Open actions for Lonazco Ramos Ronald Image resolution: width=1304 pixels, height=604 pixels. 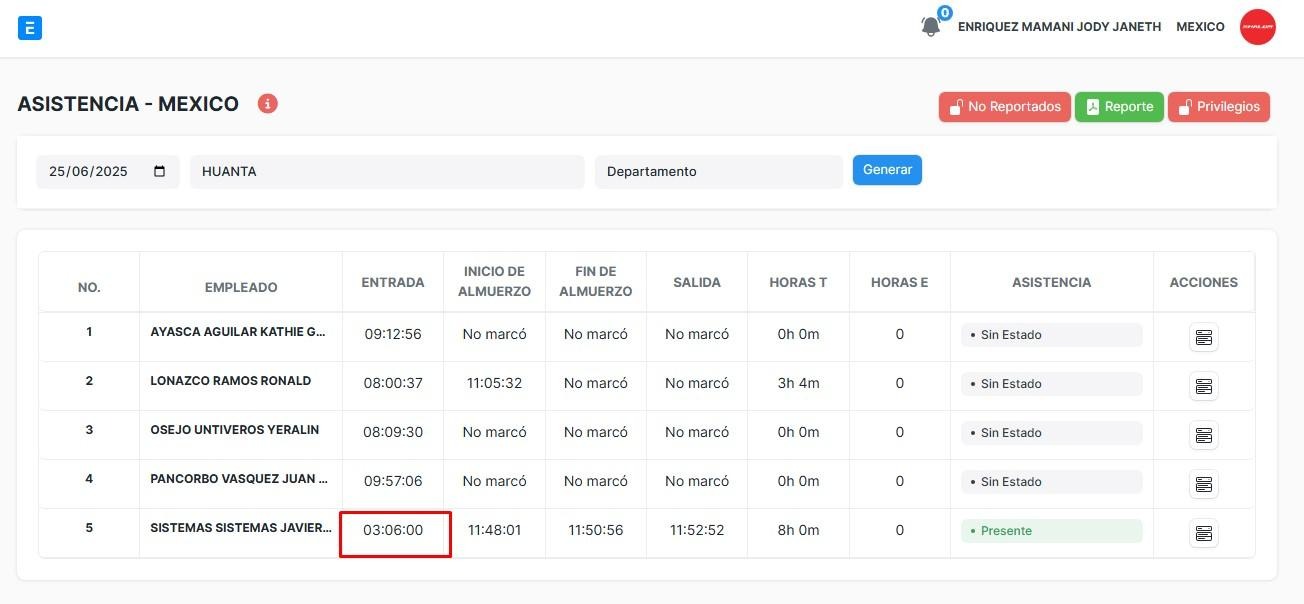[1203, 387]
